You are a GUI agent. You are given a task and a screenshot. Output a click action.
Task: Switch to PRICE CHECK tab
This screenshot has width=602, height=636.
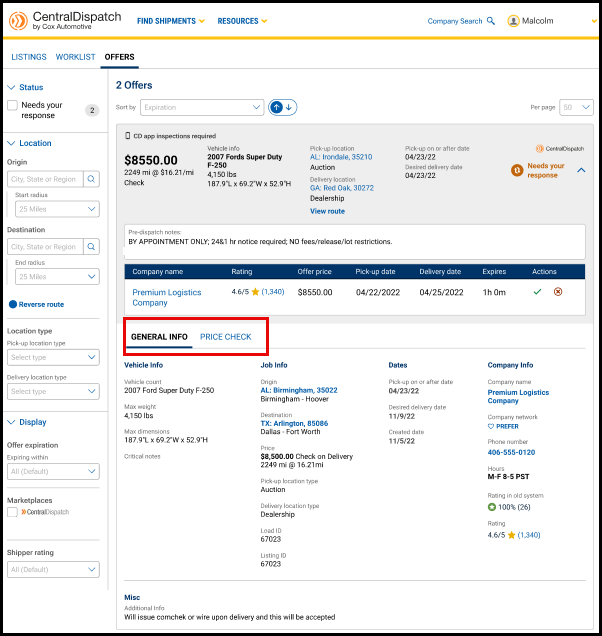click(x=226, y=337)
